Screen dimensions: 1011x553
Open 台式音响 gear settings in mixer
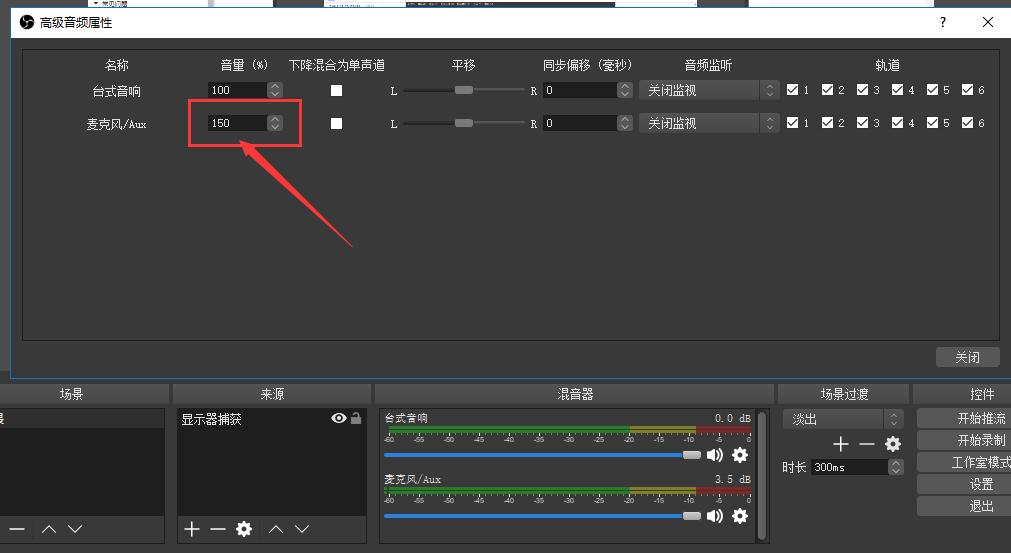[x=740, y=455]
